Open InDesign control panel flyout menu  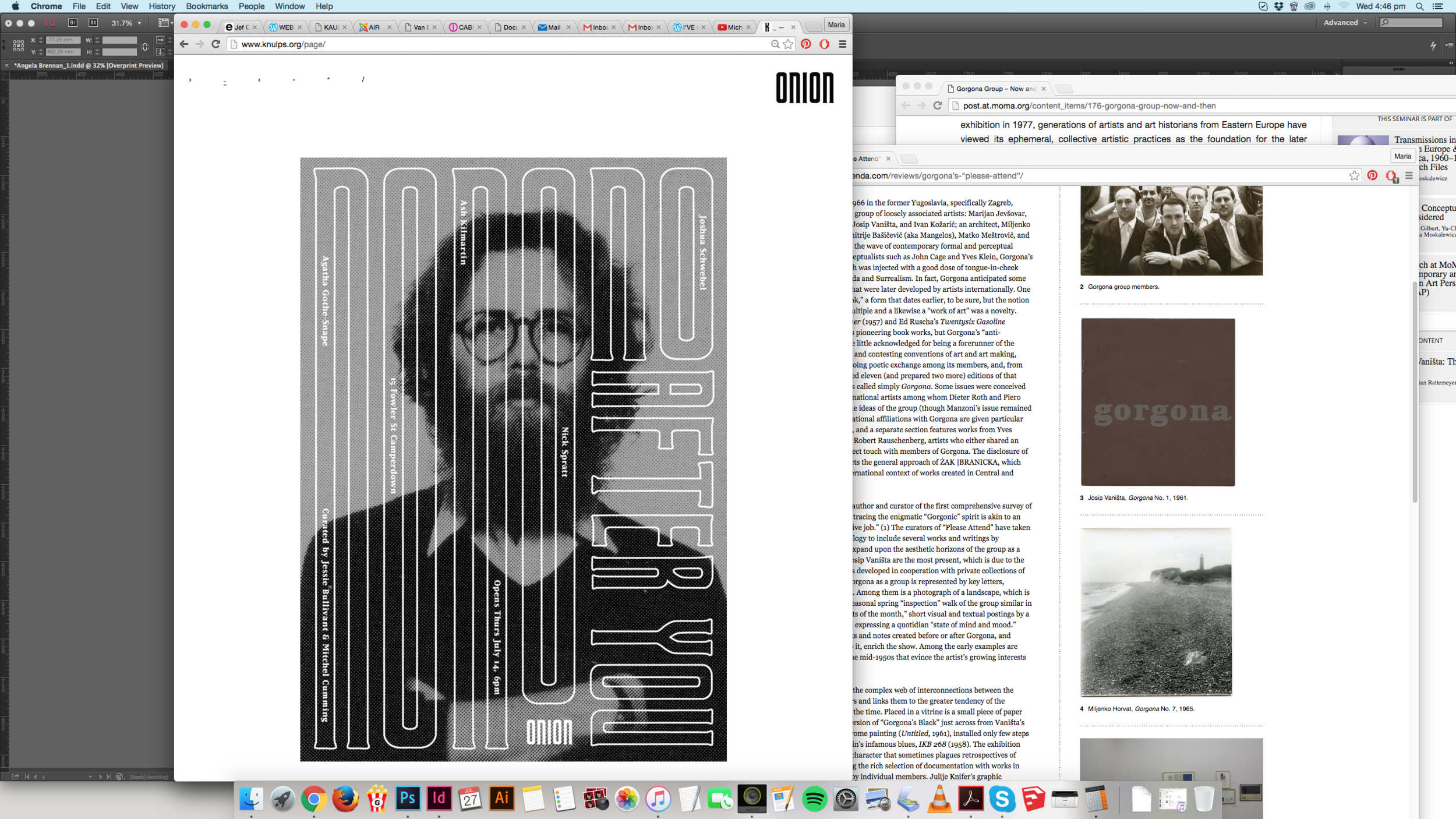coord(1449,45)
